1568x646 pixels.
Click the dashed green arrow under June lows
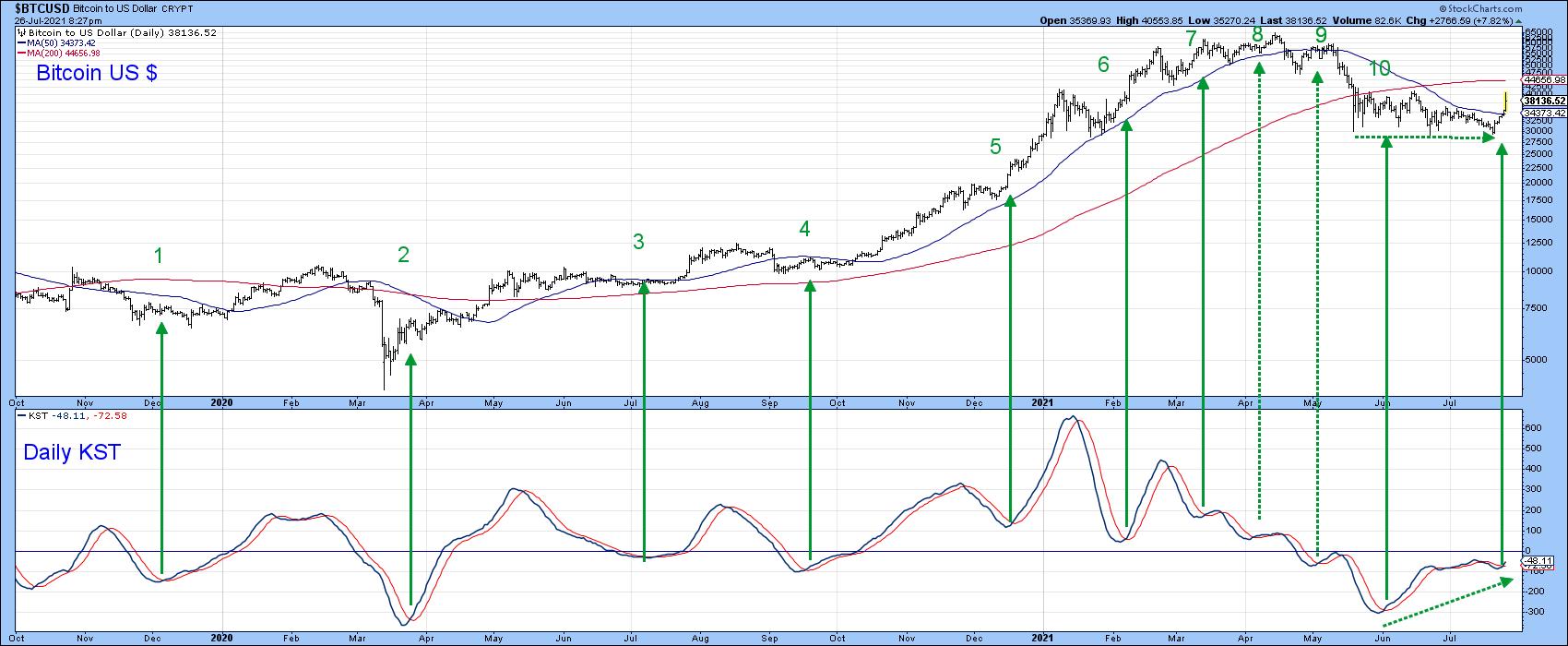(1425, 138)
